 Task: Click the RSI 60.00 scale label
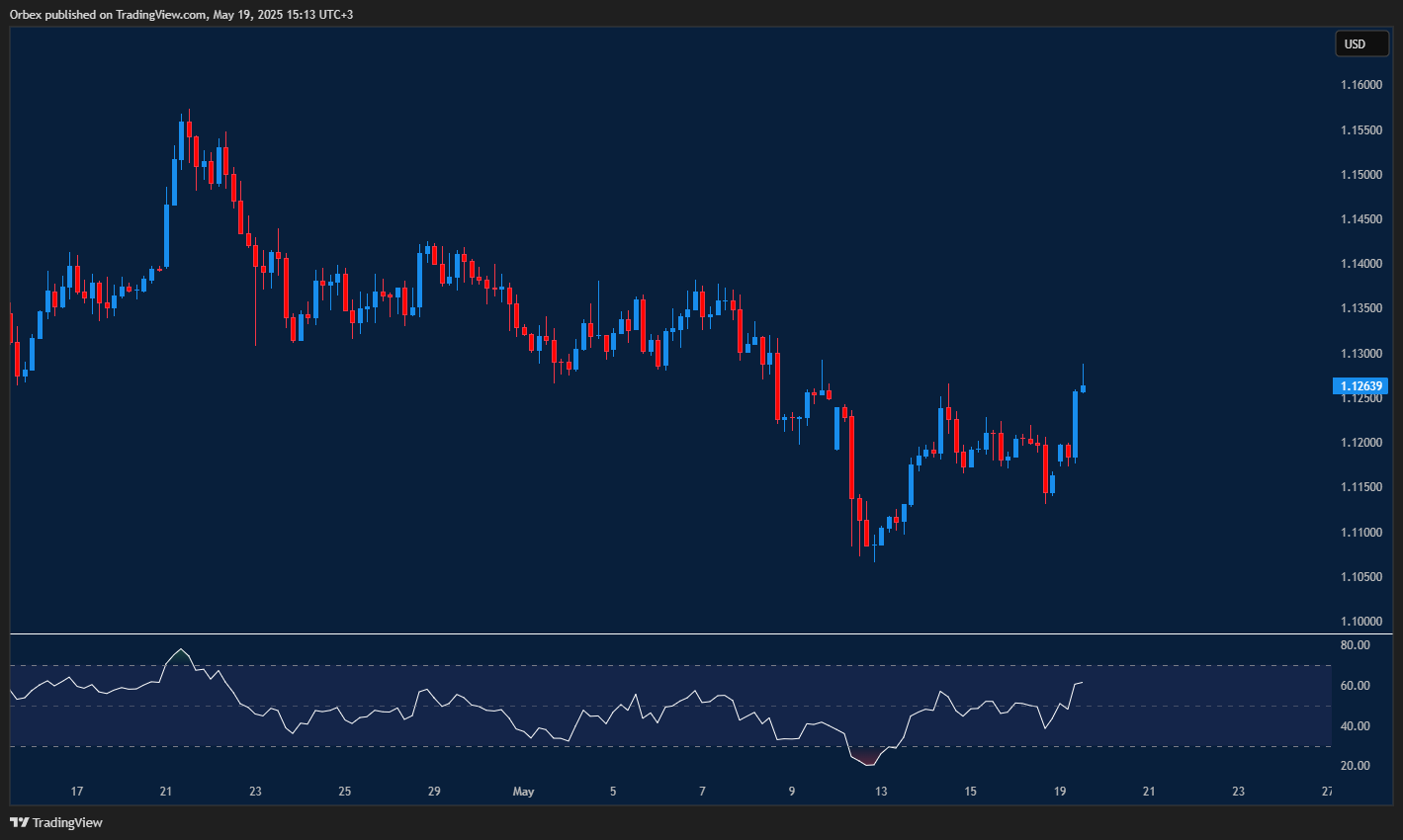tap(1355, 686)
